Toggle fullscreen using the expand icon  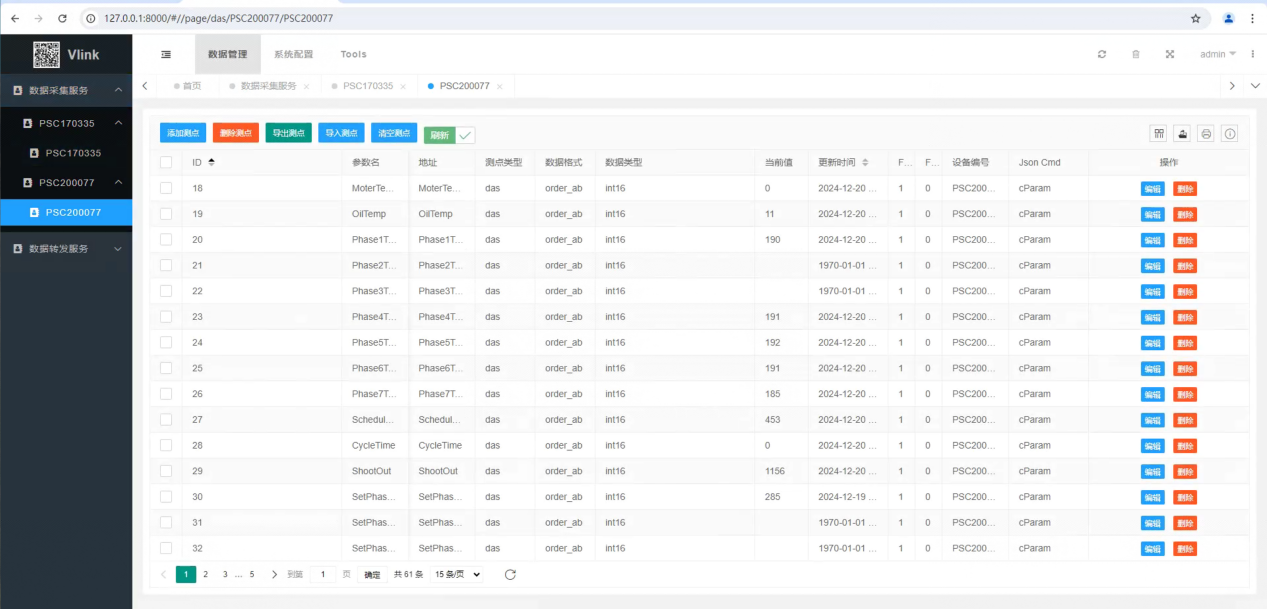click(x=1169, y=54)
